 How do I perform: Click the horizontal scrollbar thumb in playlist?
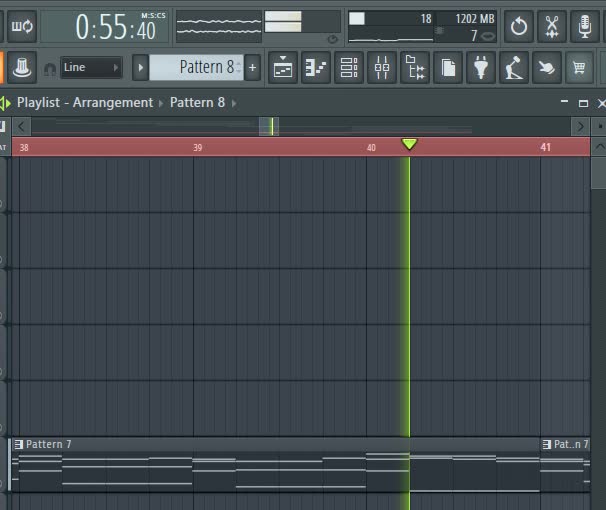pos(268,126)
